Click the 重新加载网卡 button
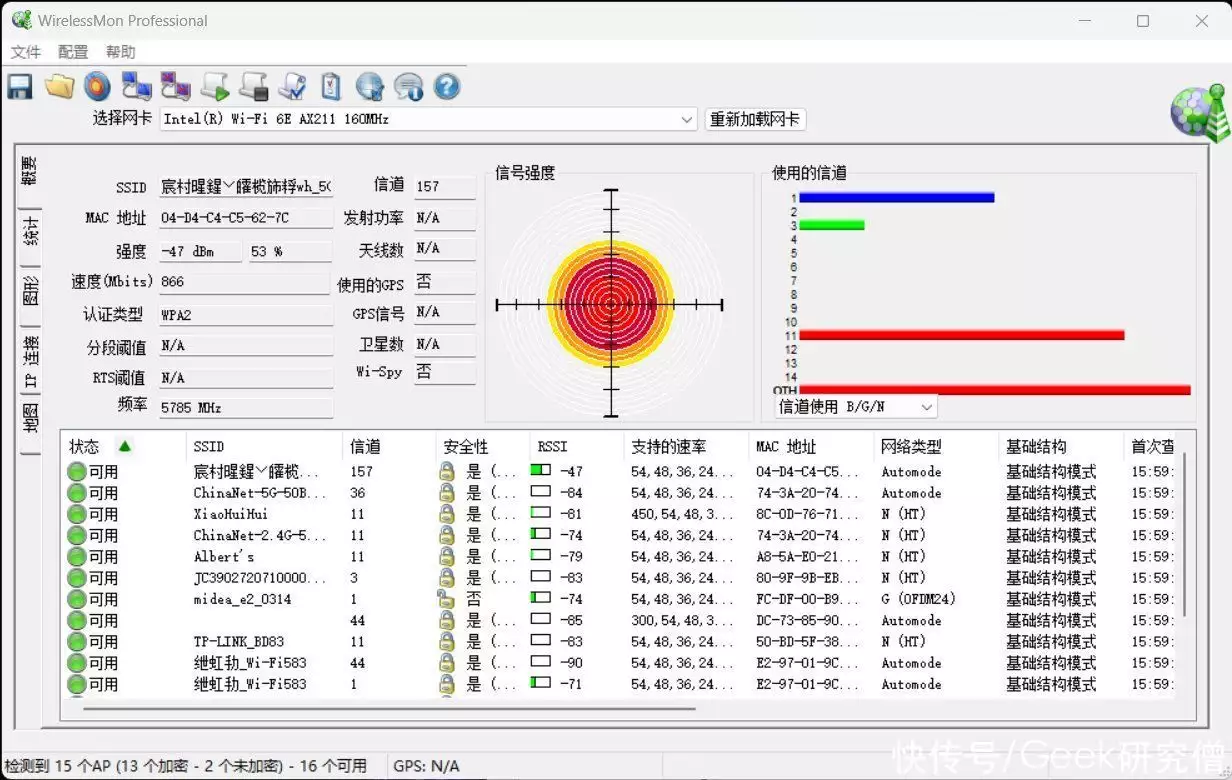This screenshot has width=1232, height=780. click(x=755, y=119)
